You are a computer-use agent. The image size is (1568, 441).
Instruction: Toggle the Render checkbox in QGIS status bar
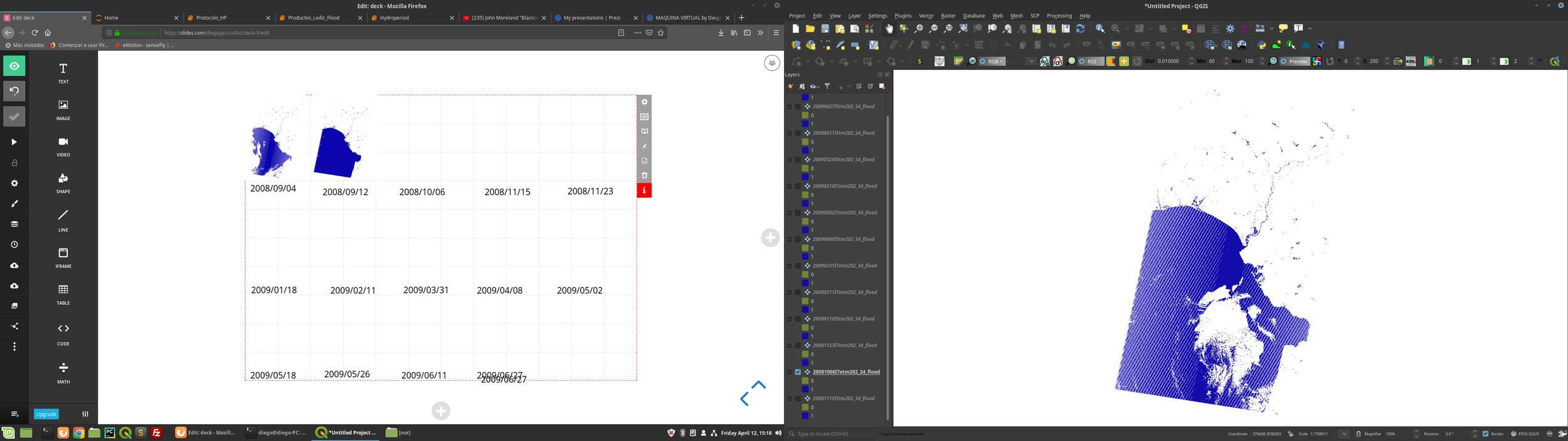pos(1486,433)
